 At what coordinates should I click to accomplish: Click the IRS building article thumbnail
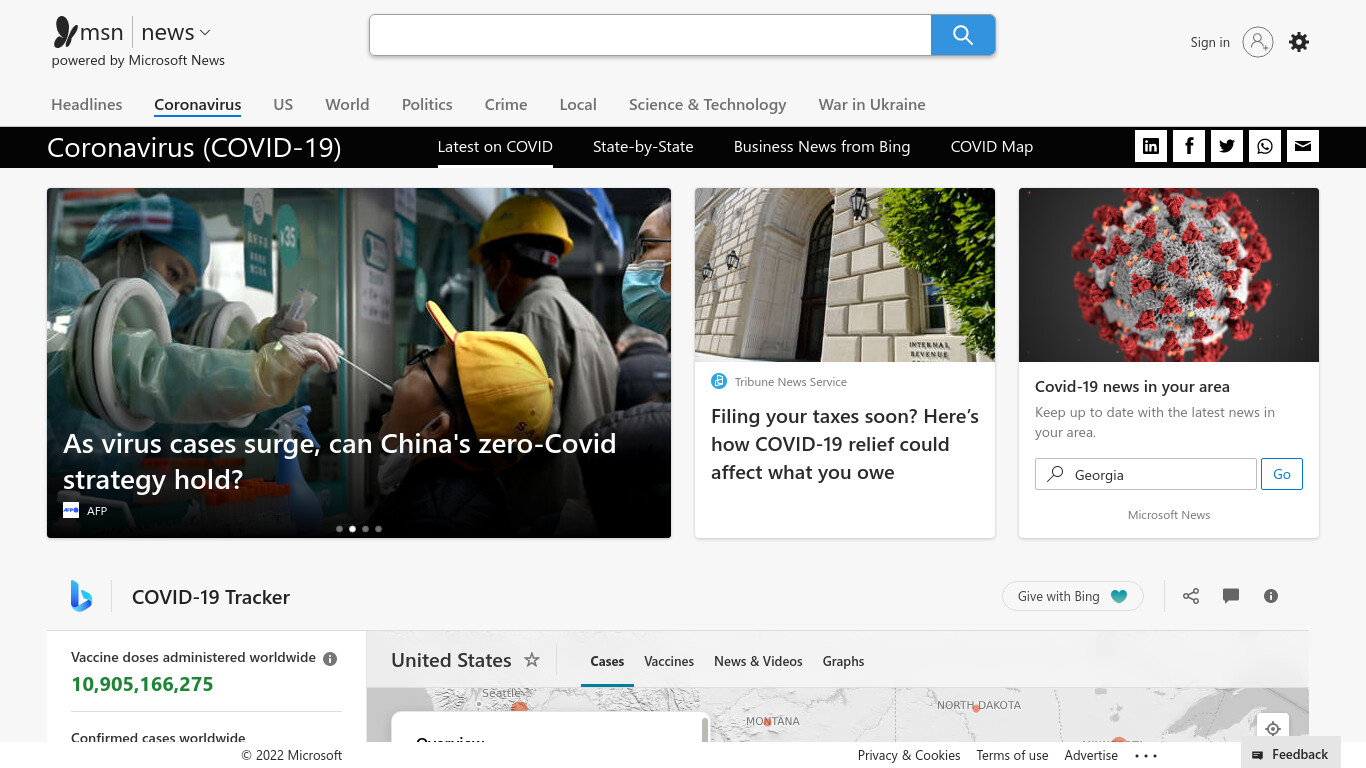[x=845, y=275]
